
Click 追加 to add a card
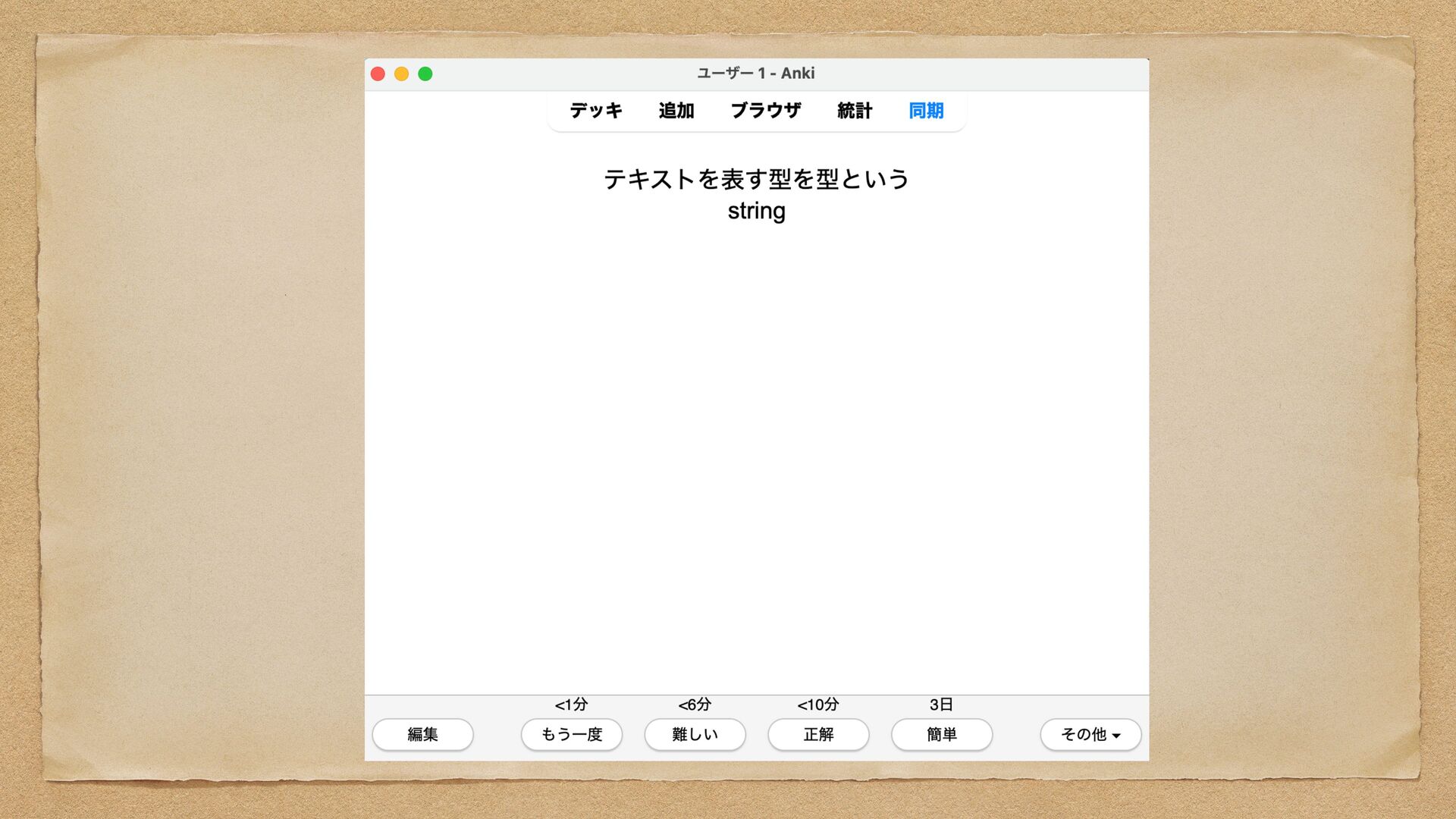coord(676,111)
